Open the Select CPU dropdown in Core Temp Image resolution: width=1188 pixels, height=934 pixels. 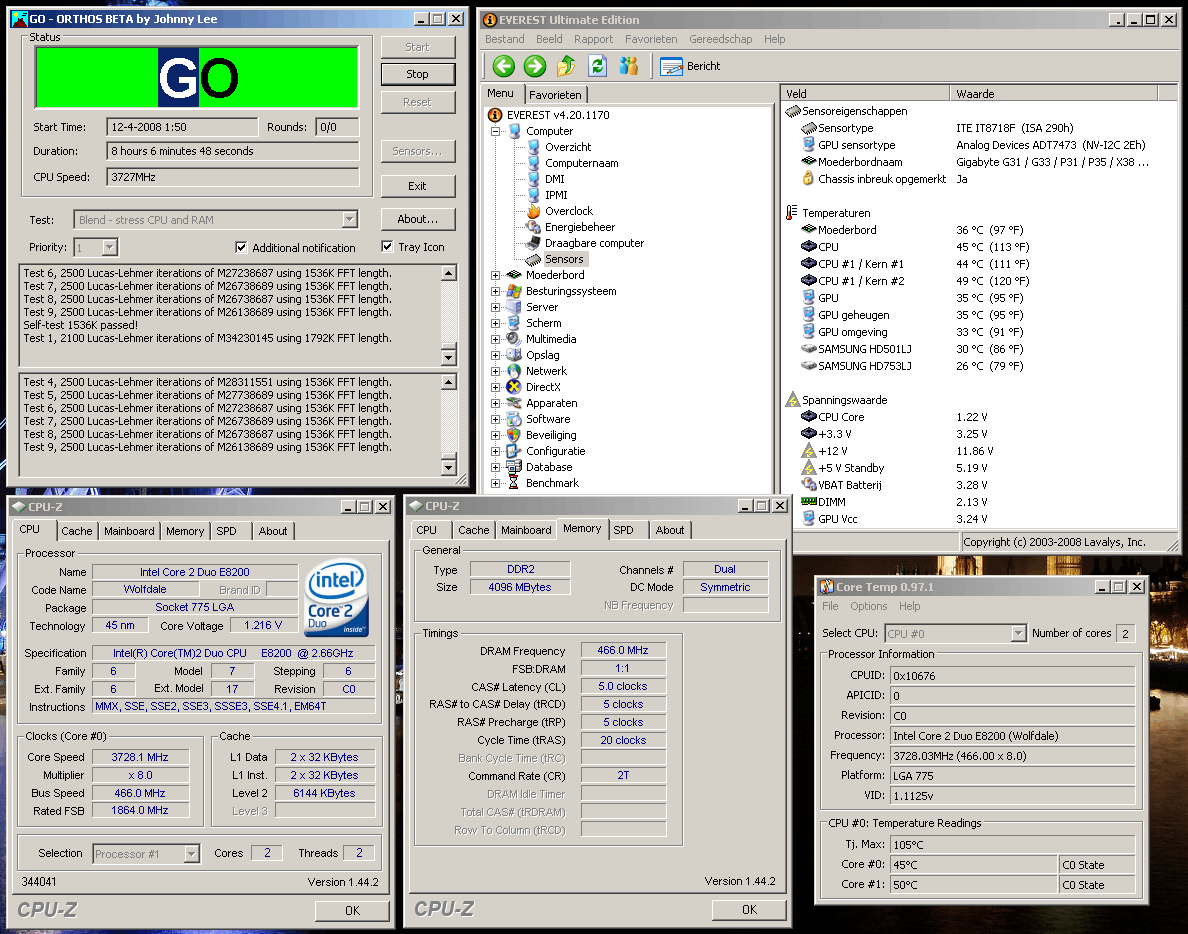pyautogui.click(x=1018, y=633)
